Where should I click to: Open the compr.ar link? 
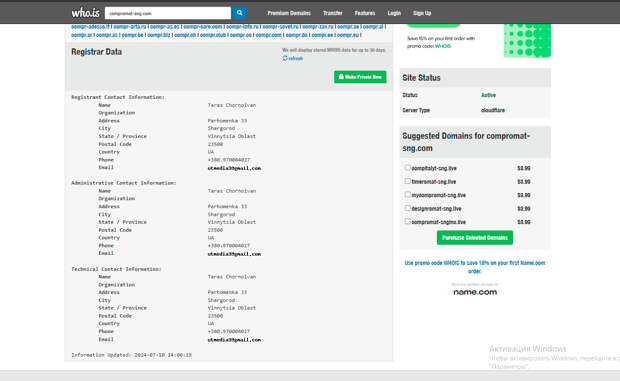pos(82,35)
